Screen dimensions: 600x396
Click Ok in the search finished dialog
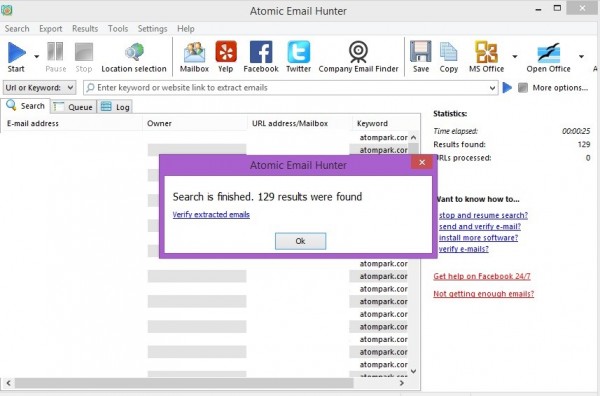click(300, 241)
